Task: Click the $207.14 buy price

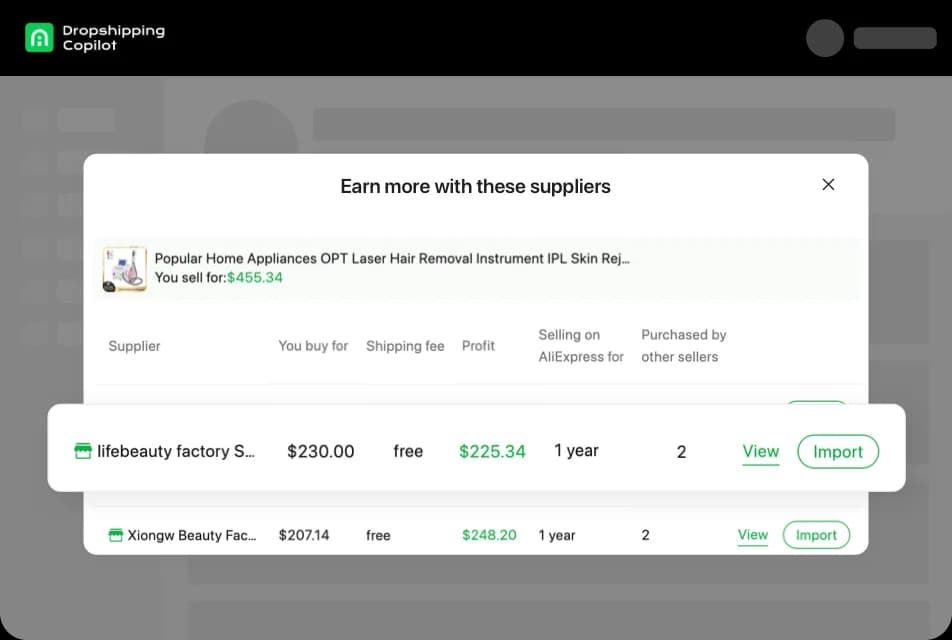Action: pos(304,535)
